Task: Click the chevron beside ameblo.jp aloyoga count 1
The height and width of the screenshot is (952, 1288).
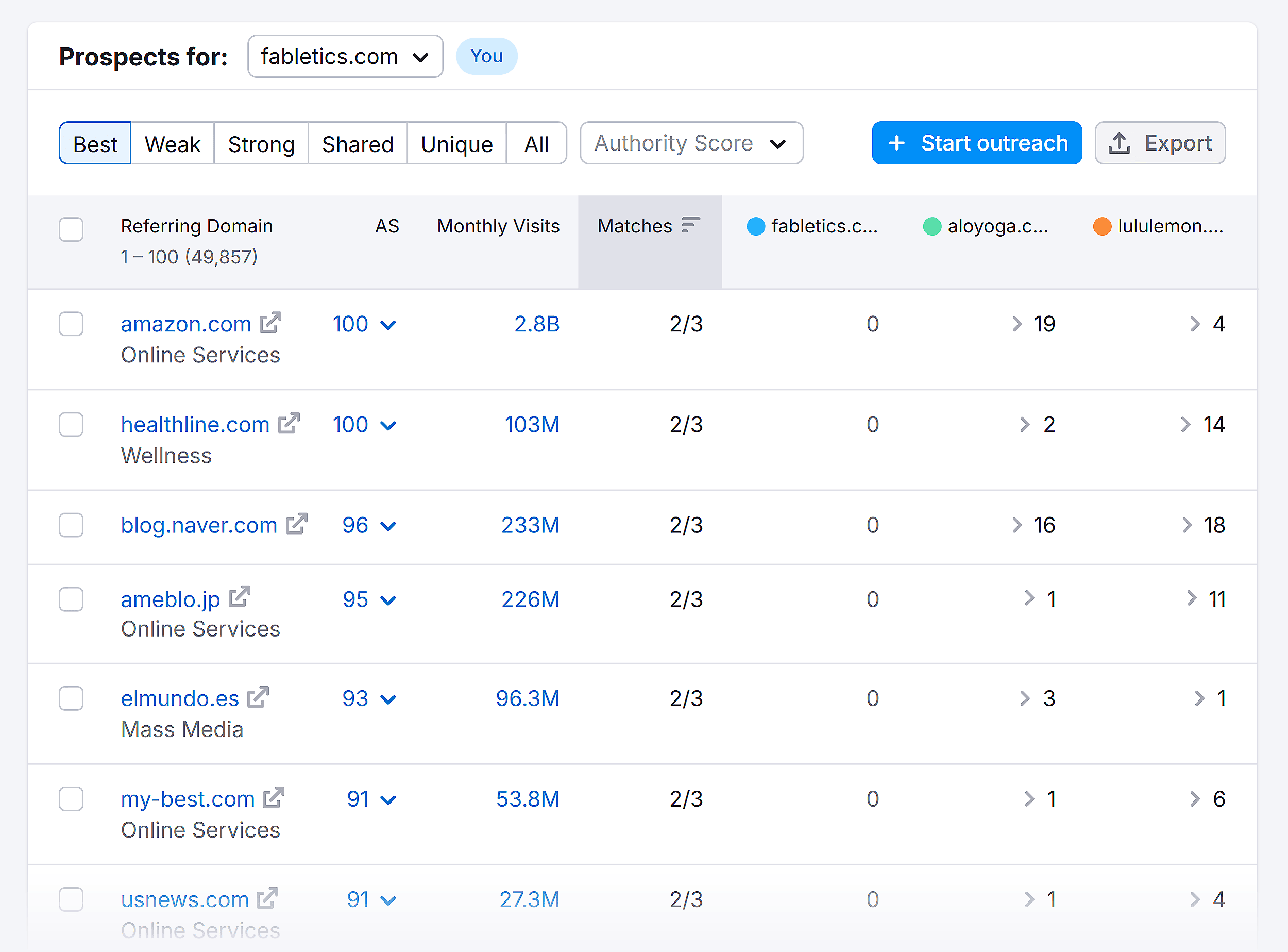Action: (x=1029, y=598)
